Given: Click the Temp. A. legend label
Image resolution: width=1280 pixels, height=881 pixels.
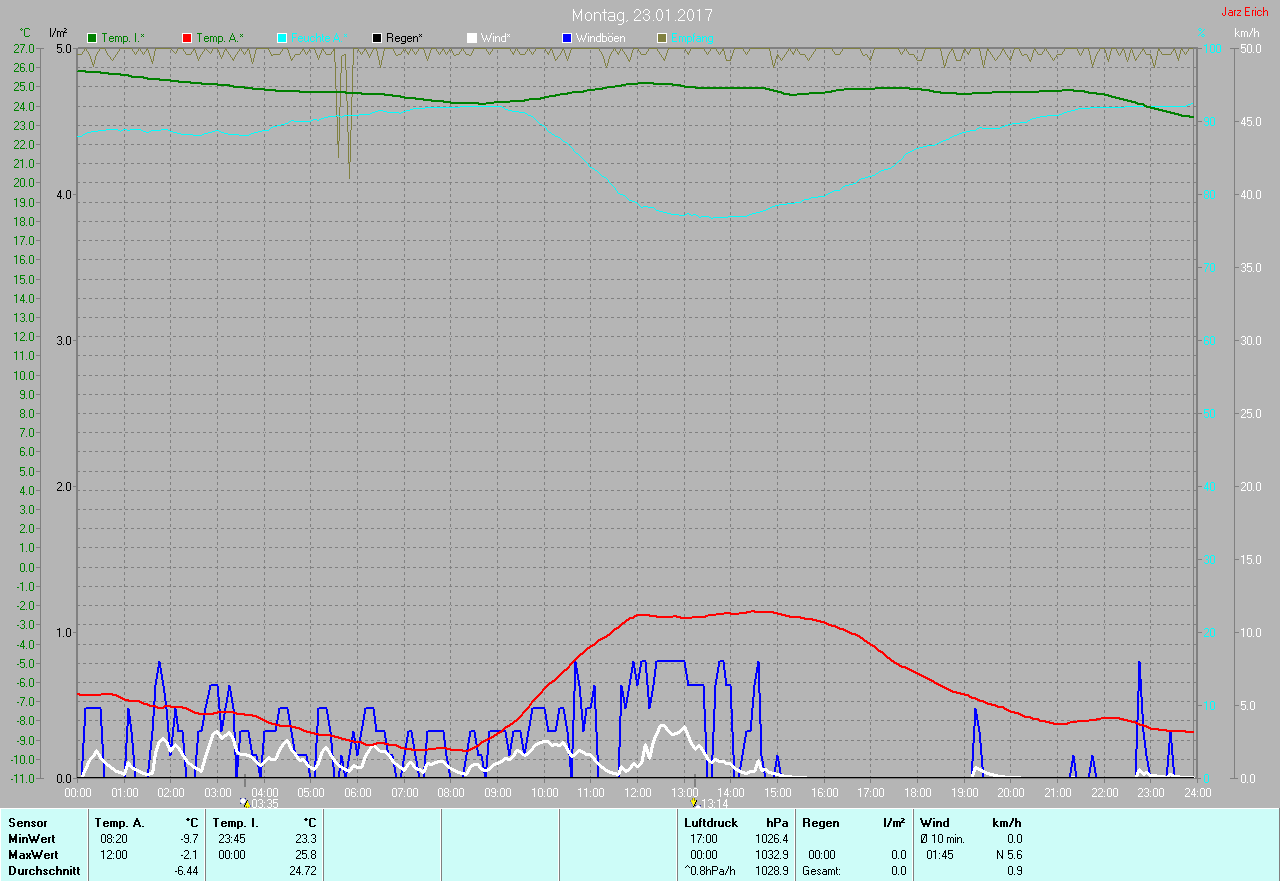Looking at the screenshot, I should 218,38.
